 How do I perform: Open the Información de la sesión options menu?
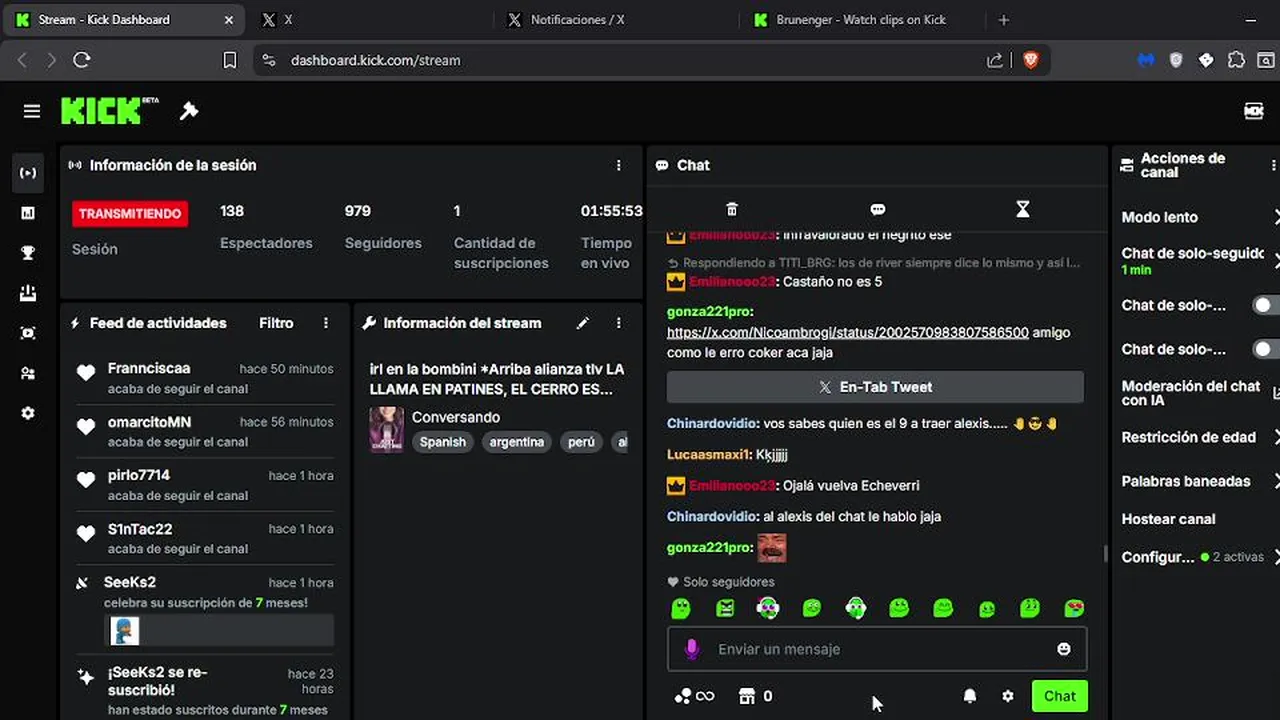pyautogui.click(x=619, y=165)
